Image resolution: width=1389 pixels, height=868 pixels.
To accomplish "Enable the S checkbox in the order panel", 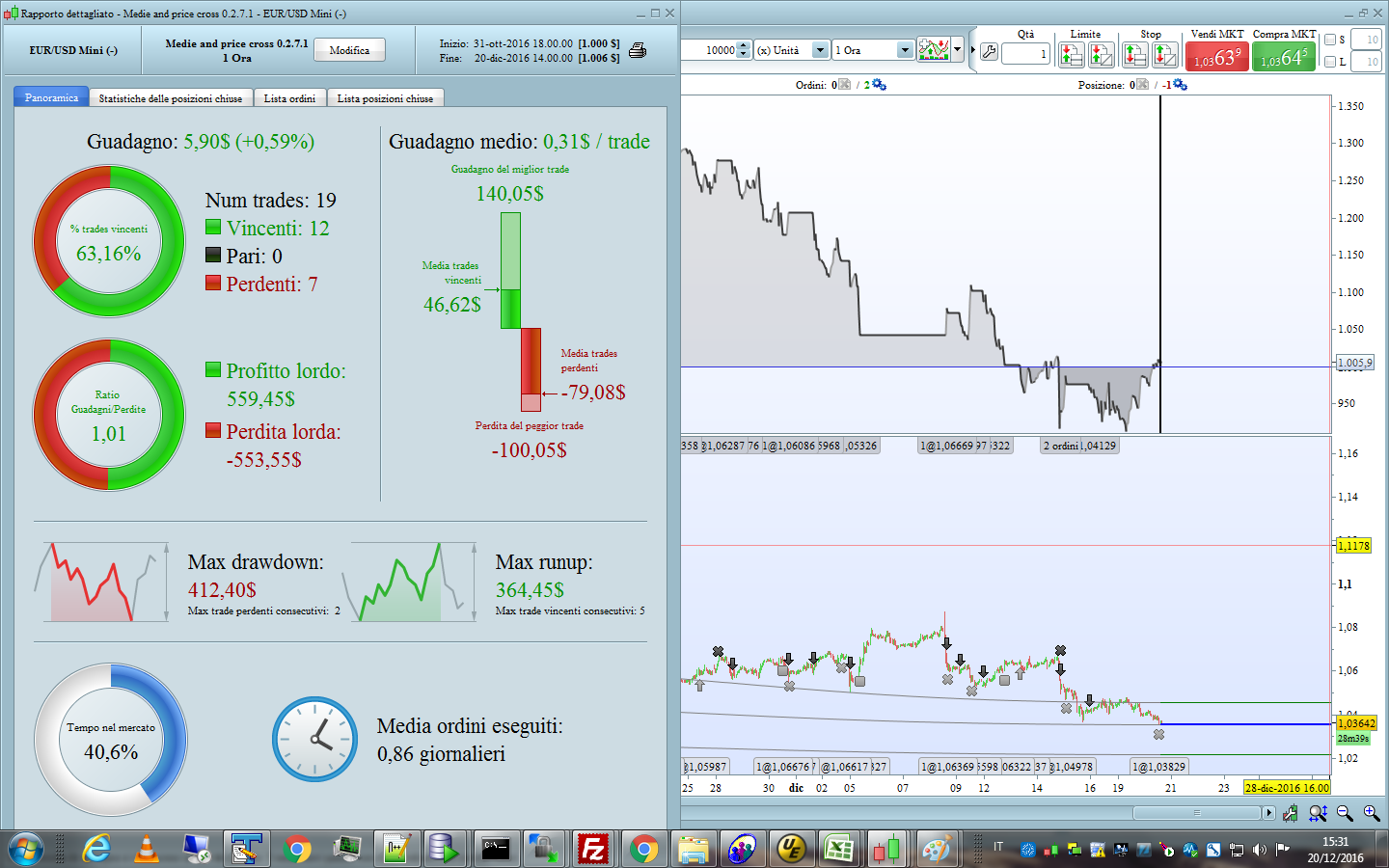I will point(1330,40).
